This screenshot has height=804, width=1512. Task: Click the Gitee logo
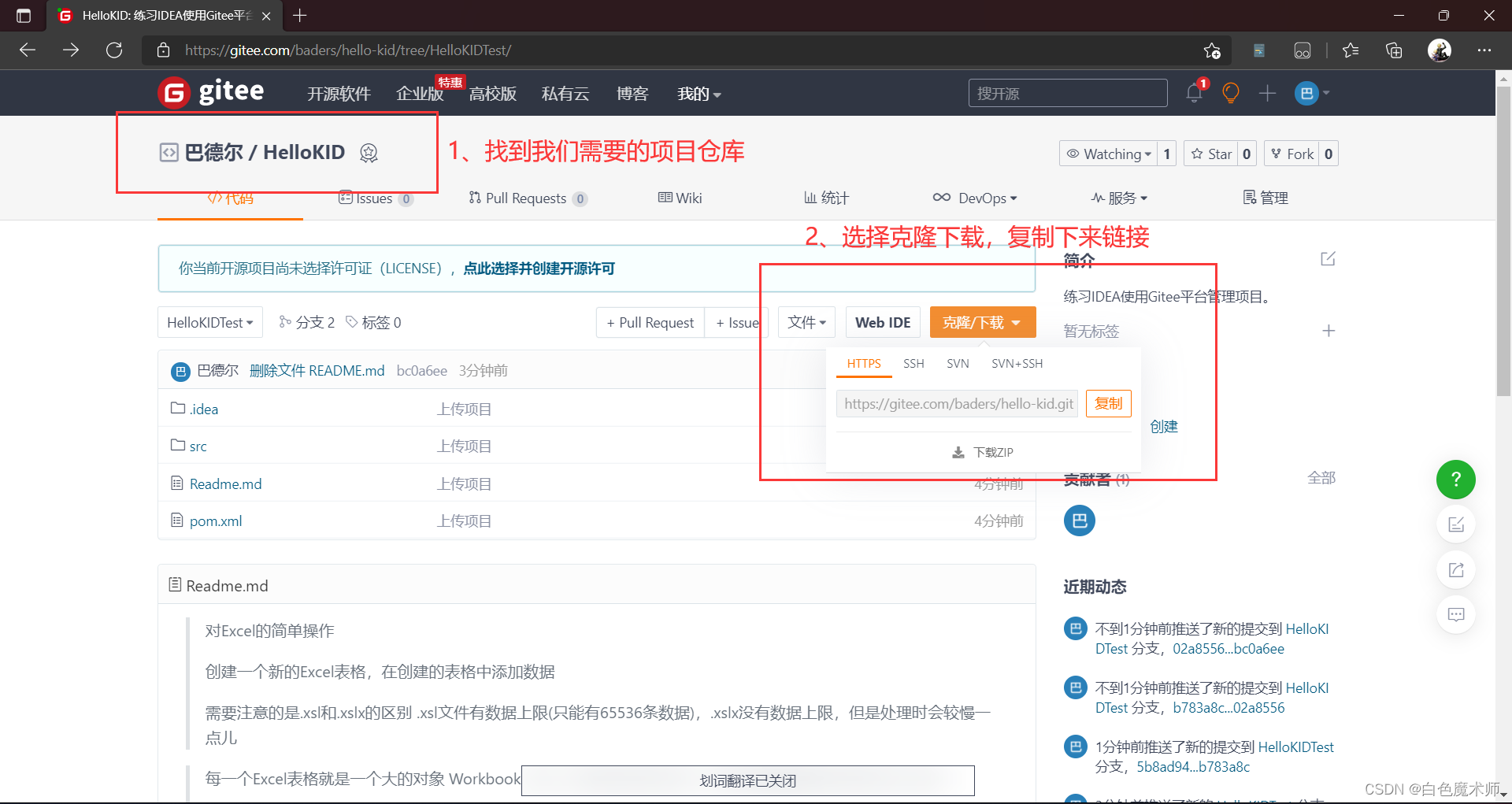(x=211, y=92)
